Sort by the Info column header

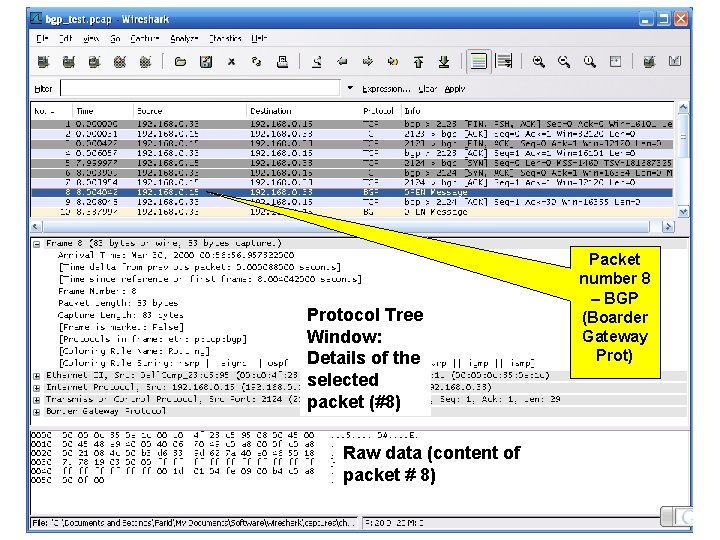click(537, 111)
